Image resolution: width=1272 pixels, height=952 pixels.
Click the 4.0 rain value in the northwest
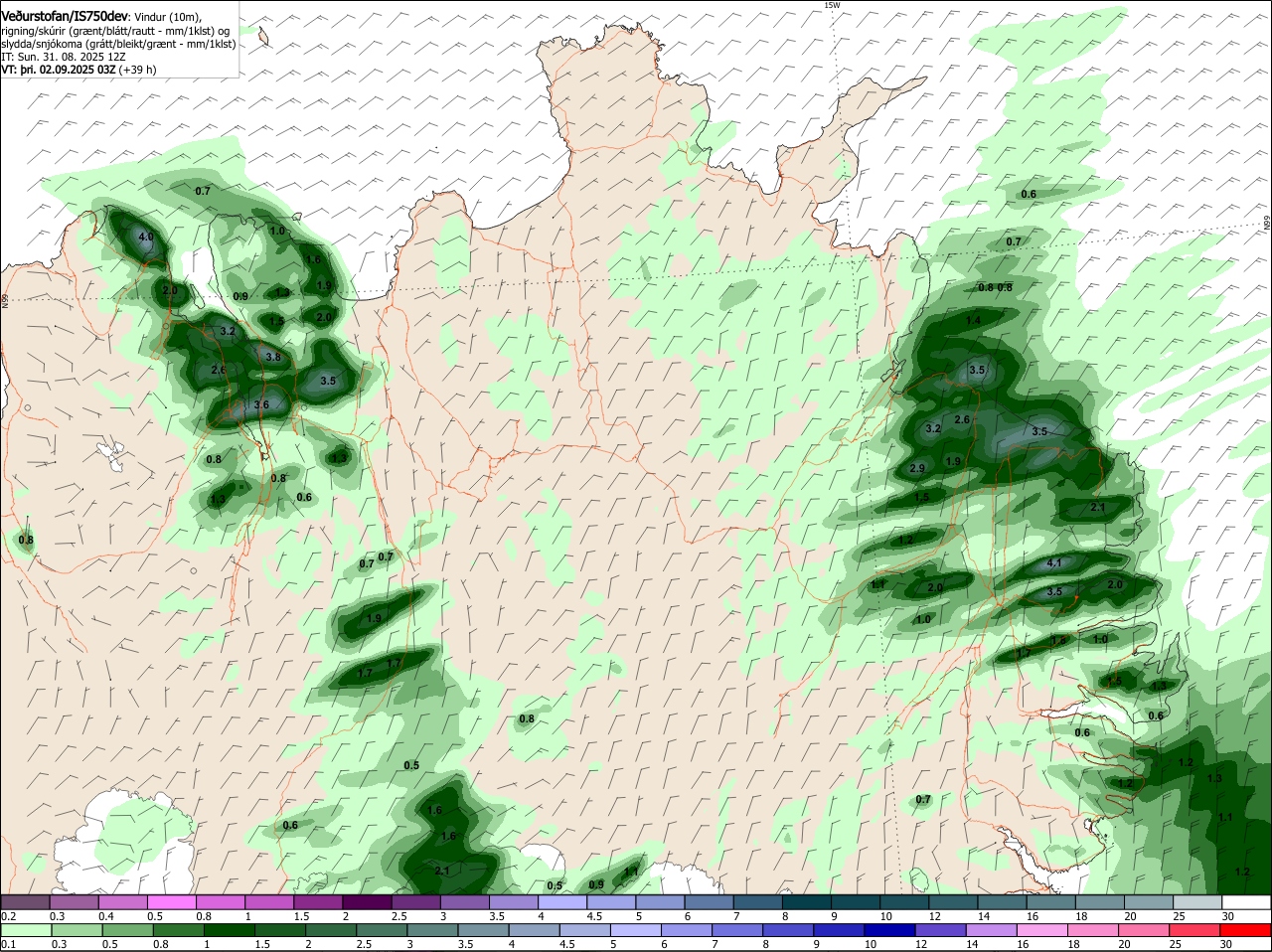[146, 237]
